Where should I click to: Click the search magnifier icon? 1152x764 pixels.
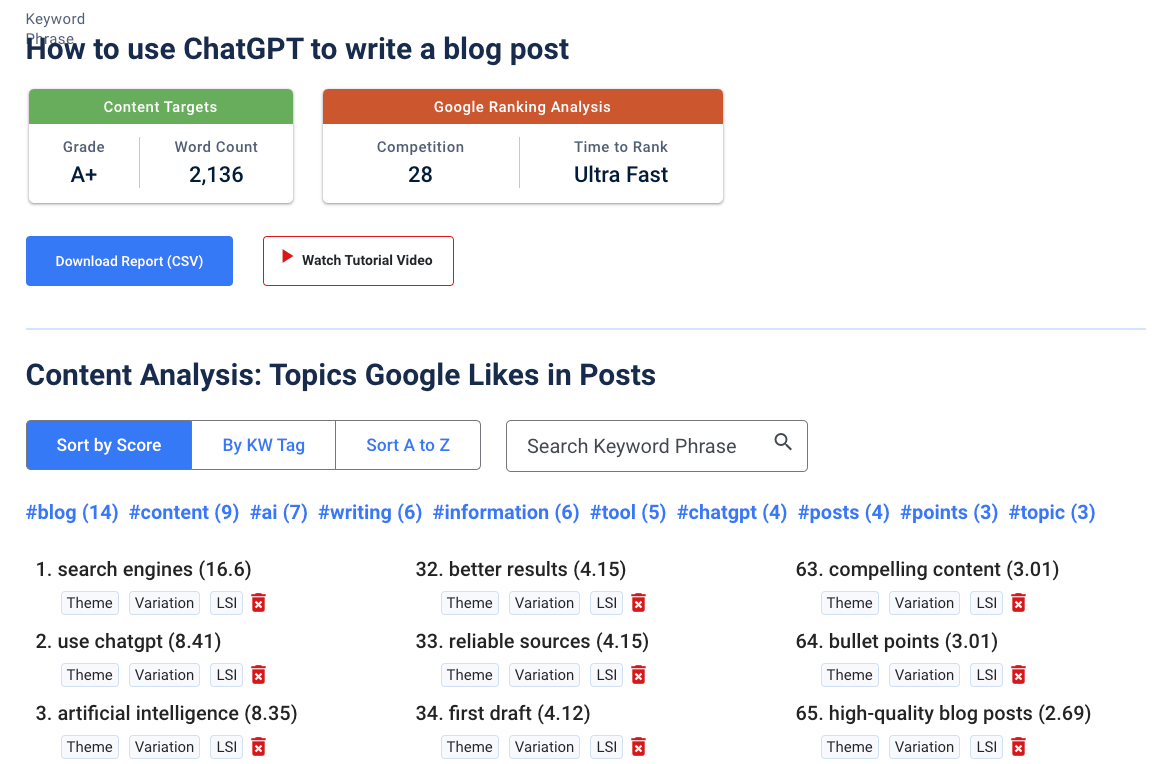pyautogui.click(x=783, y=445)
